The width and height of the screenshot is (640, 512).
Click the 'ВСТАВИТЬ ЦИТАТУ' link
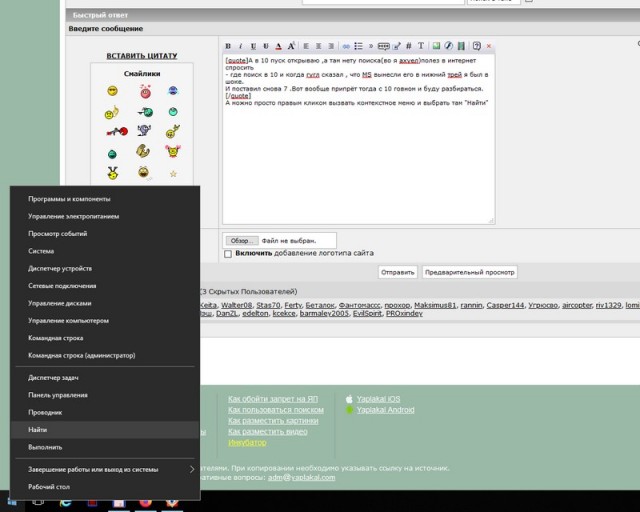click(142, 56)
